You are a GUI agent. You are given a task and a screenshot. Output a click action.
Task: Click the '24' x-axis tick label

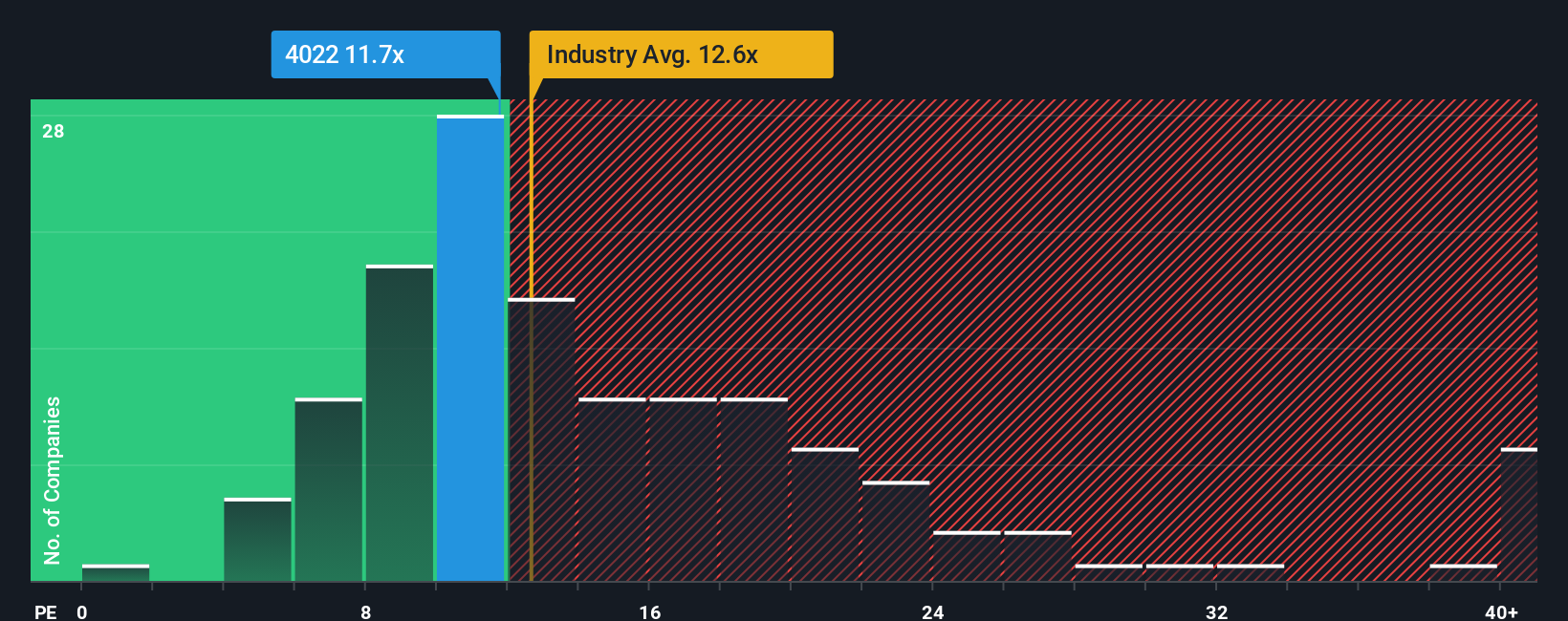point(933,611)
